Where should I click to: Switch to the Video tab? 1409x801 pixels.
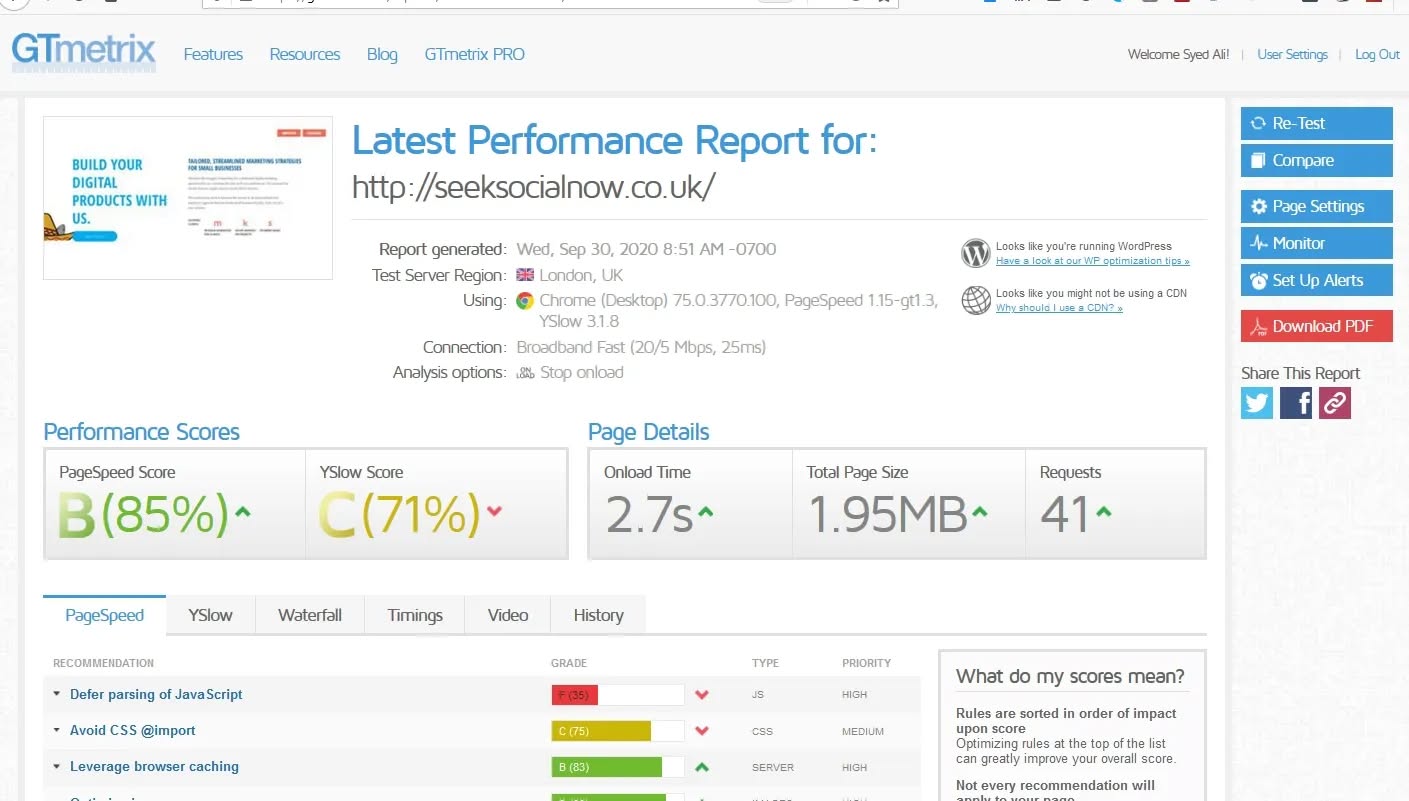508,615
